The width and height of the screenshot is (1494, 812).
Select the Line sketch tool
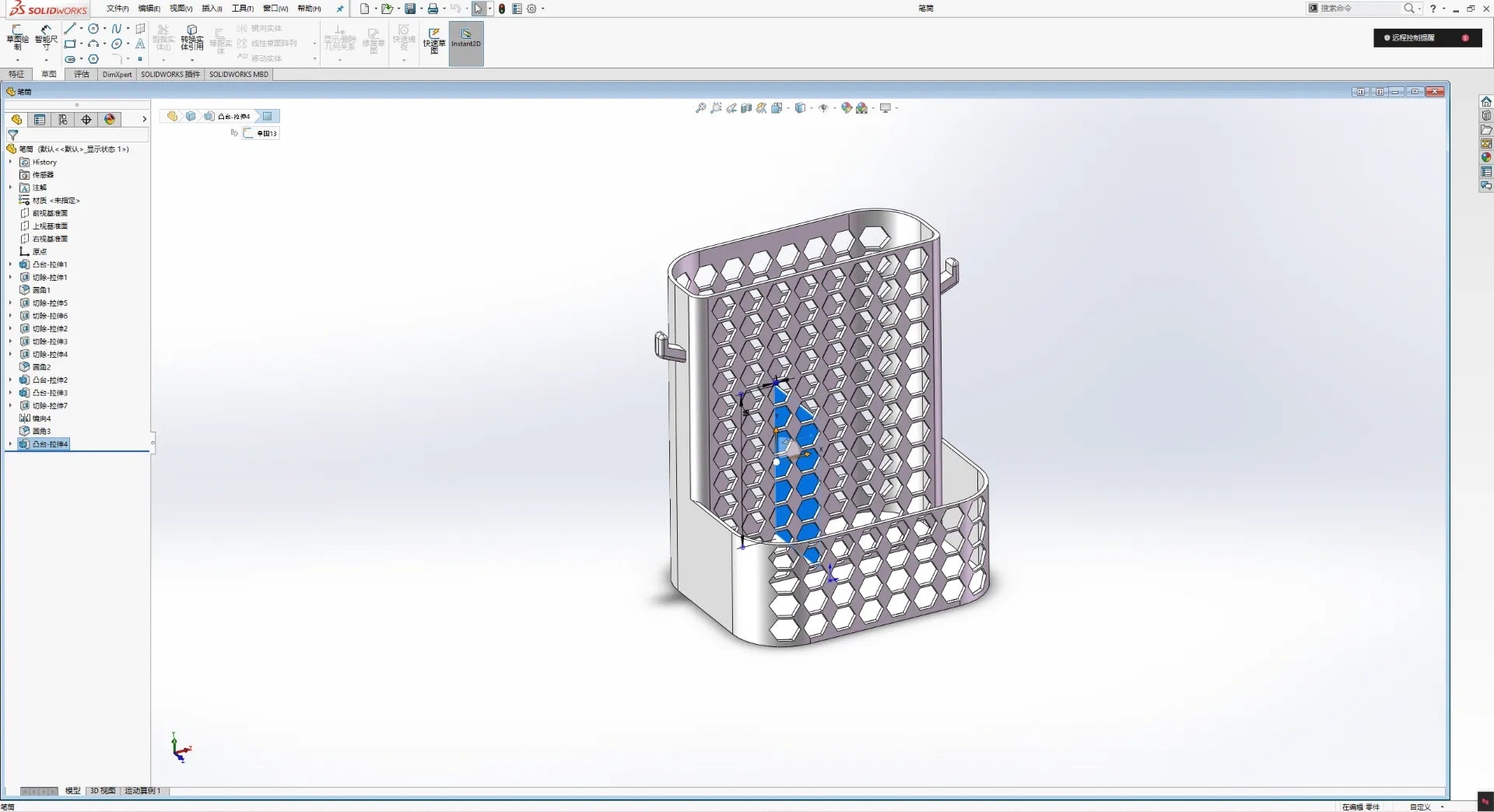coord(70,29)
